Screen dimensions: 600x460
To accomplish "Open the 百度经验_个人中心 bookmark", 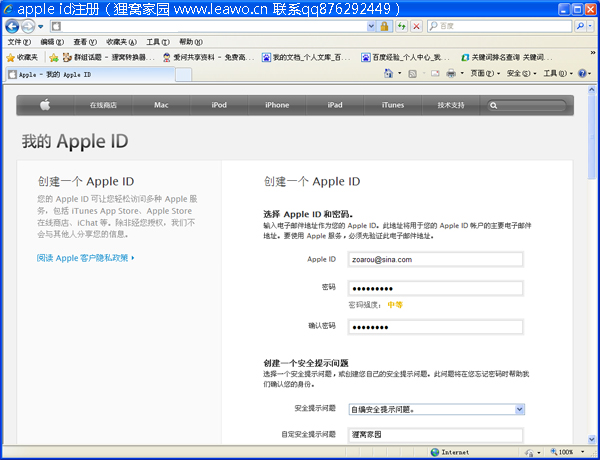I will [406, 57].
